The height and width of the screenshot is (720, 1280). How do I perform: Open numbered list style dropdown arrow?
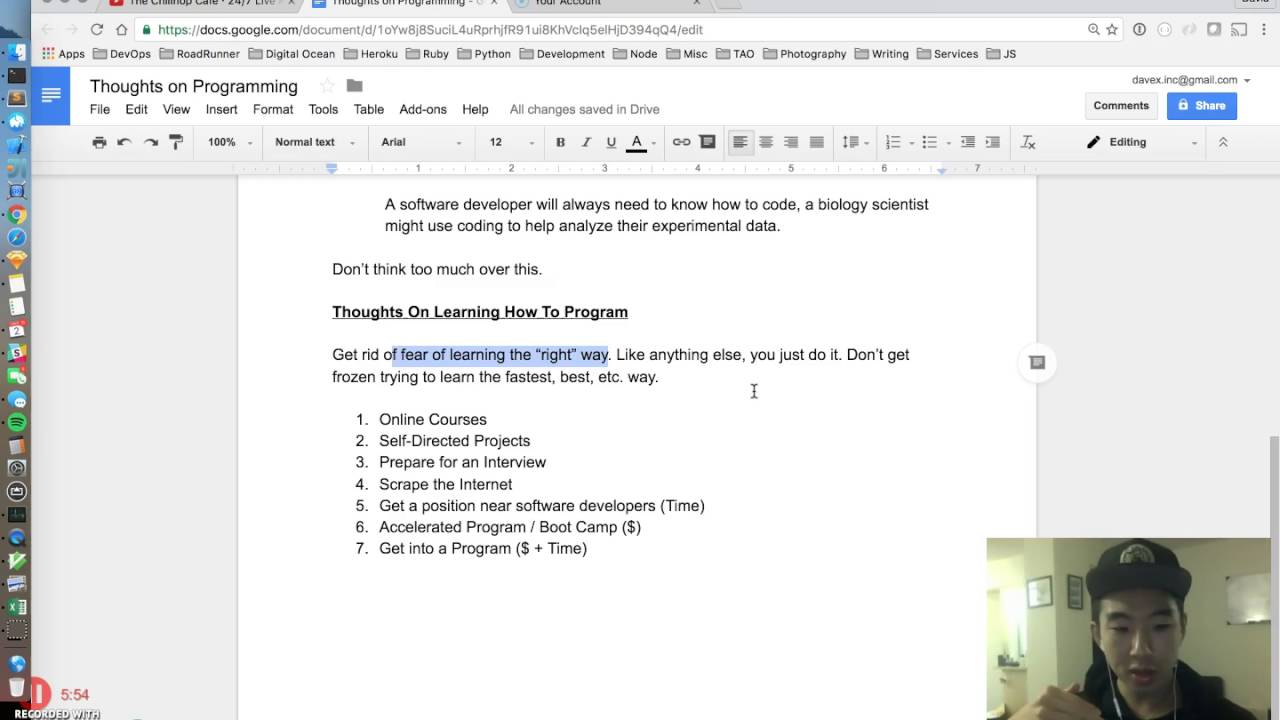click(912, 143)
